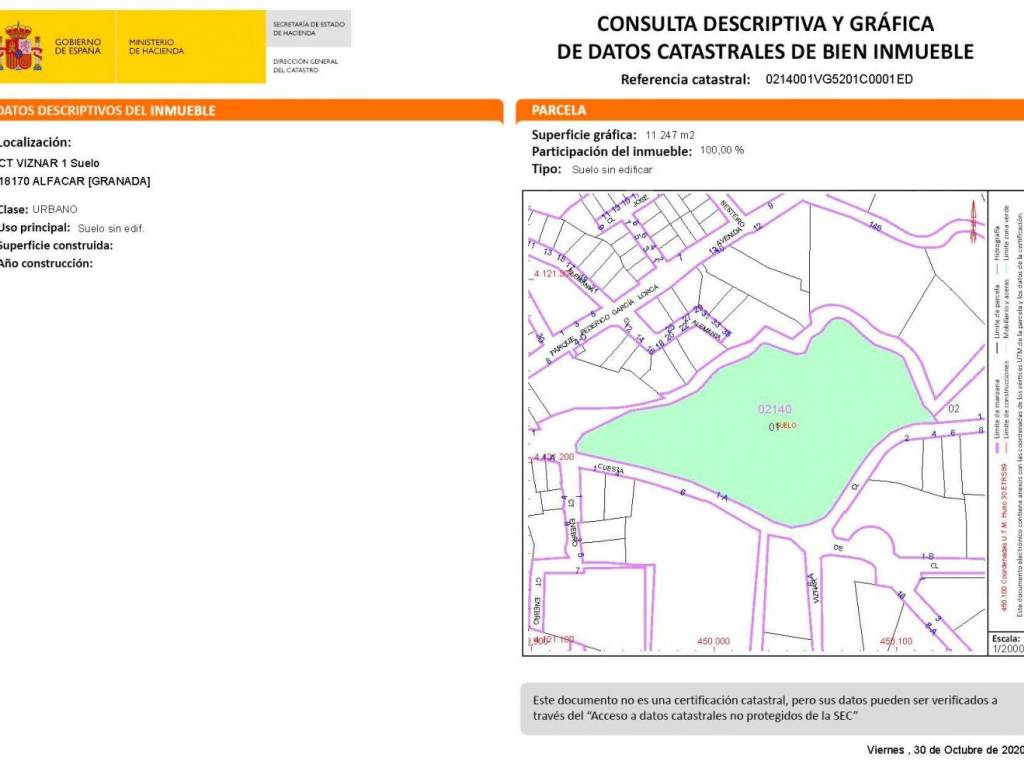Select '18170 ALFACAR [GRANADA]' text
Viewport: 1024px width, 768px height.
click(75, 182)
